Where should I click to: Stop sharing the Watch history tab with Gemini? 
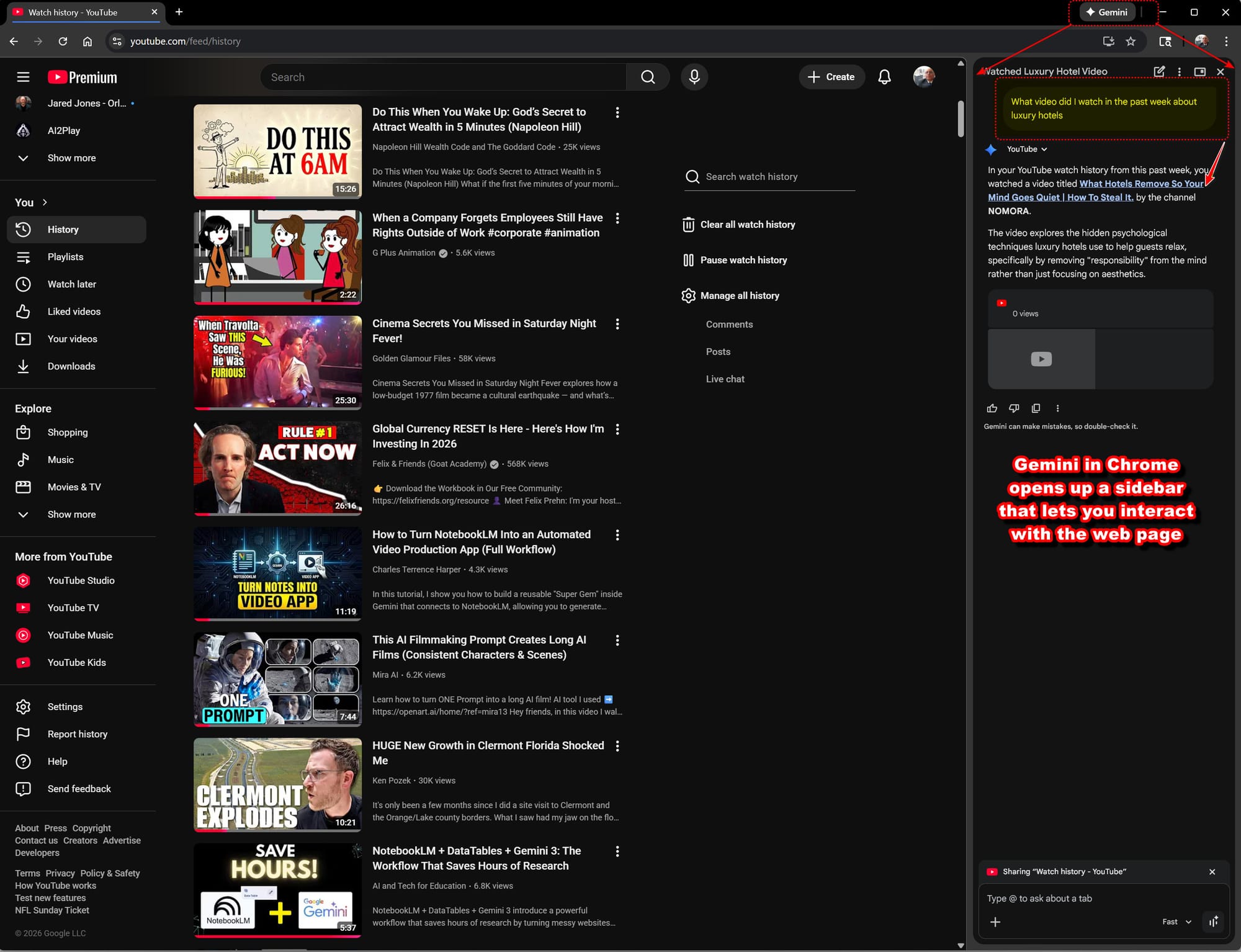tap(1212, 872)
